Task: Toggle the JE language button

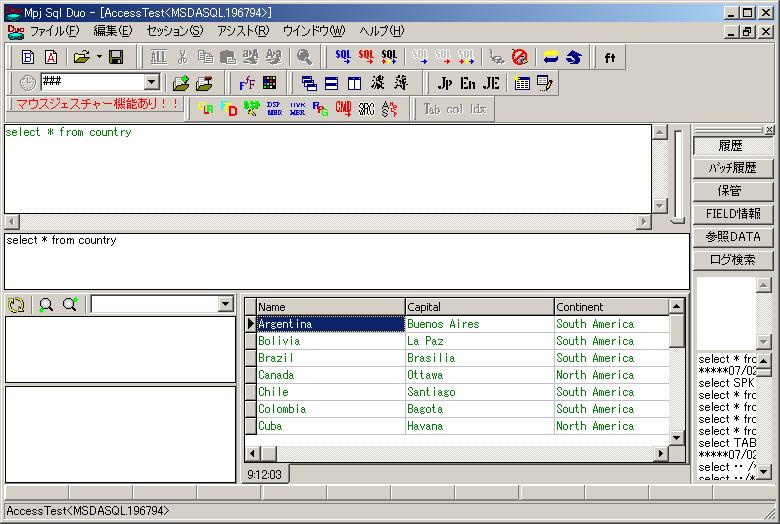Action: 490,83
